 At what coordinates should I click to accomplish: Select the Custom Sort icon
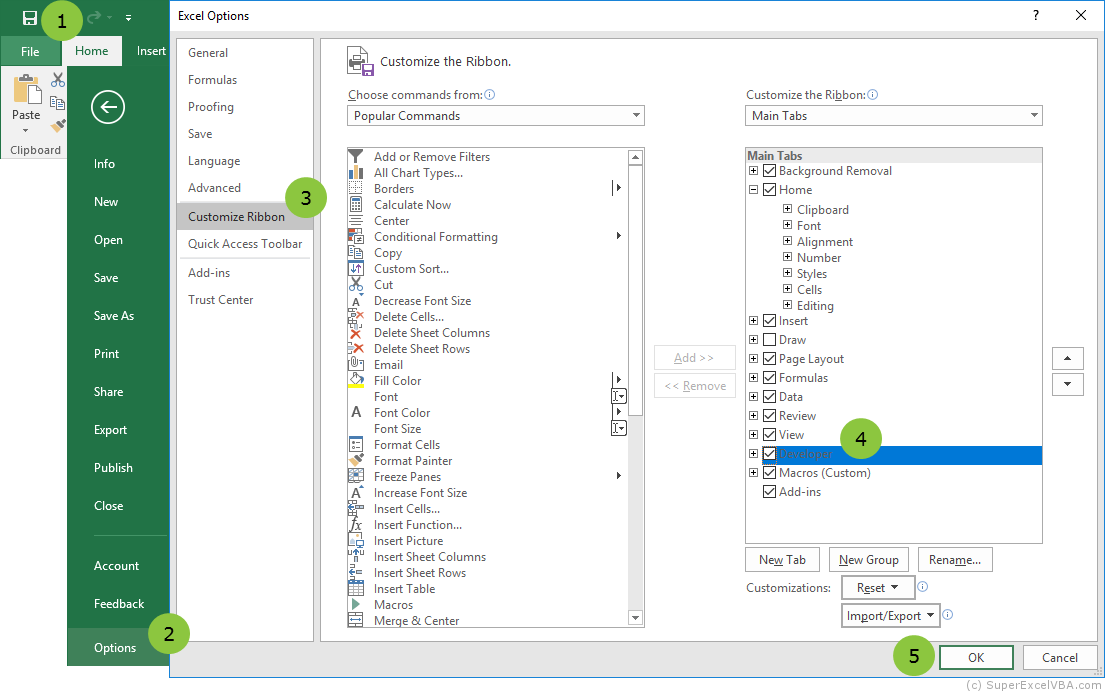tap(356, 269)
